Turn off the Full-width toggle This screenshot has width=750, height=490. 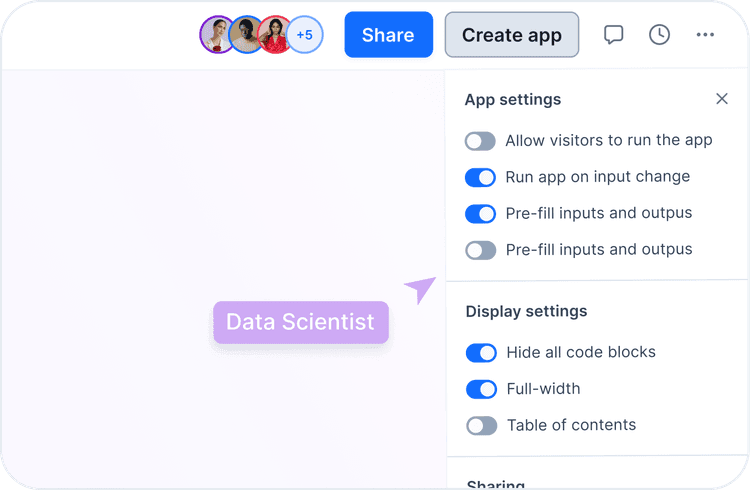(481, 389)
